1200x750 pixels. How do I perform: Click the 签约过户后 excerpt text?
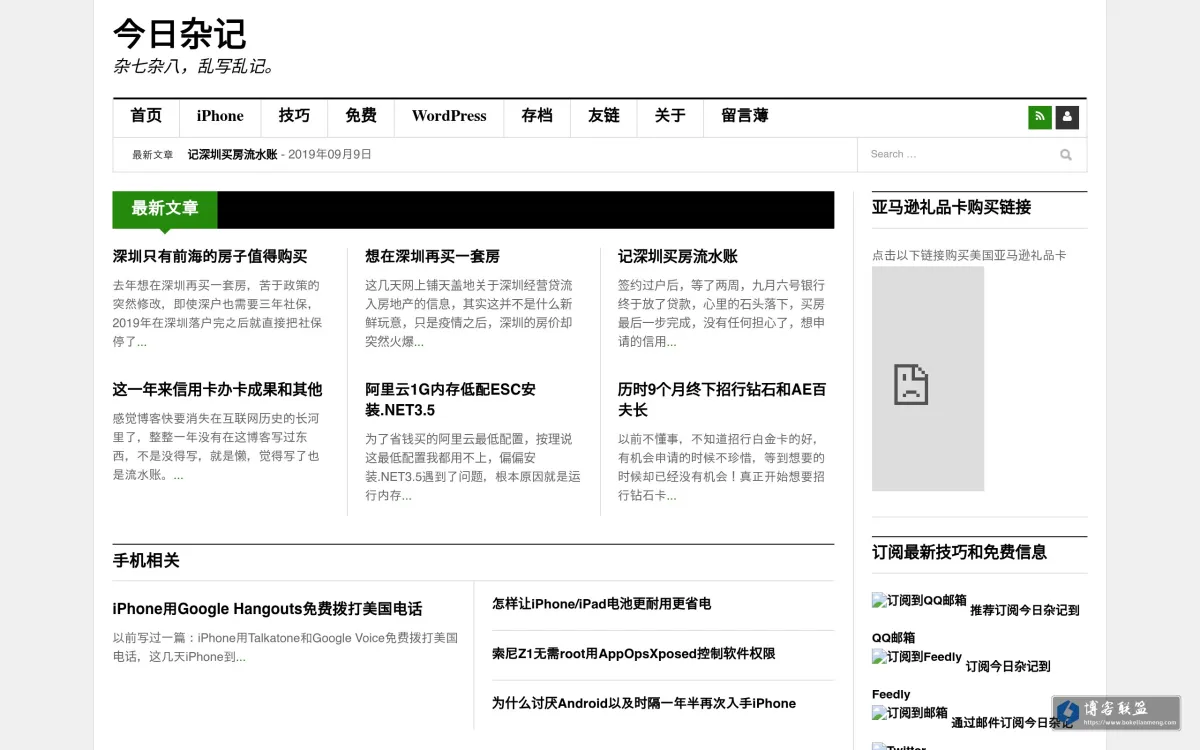[x=722, y=313]
